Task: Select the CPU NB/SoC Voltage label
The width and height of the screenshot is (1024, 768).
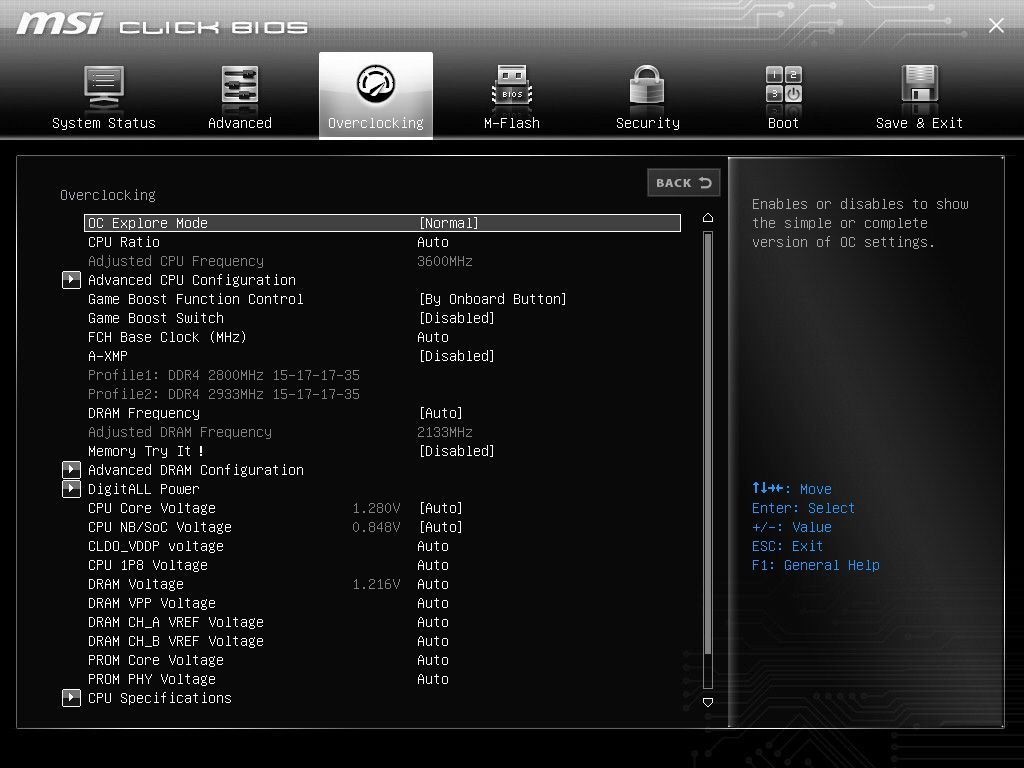Action: click(x=160, y=527)
